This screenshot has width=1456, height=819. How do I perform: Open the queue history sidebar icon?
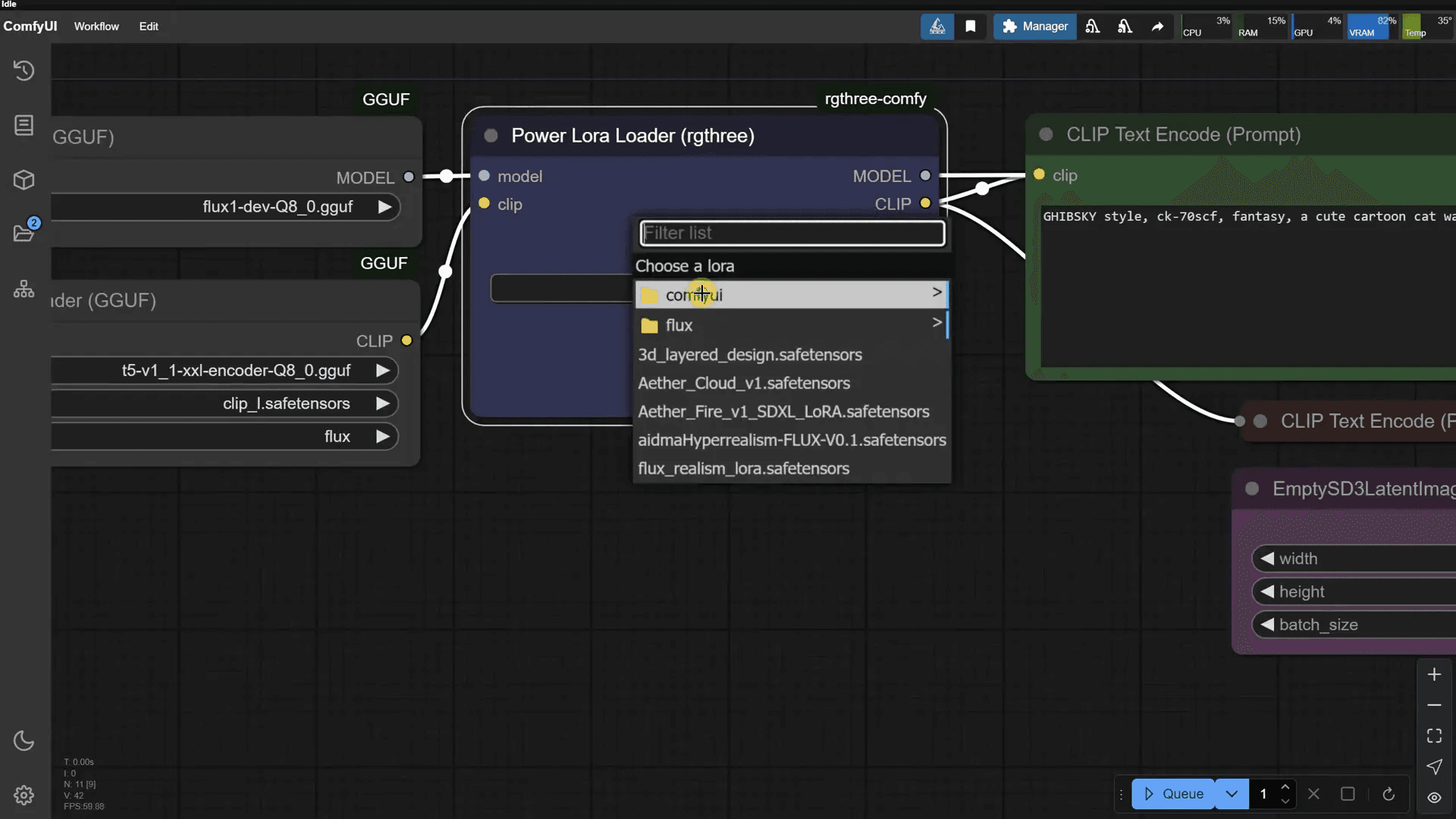[x=24, y=71]
